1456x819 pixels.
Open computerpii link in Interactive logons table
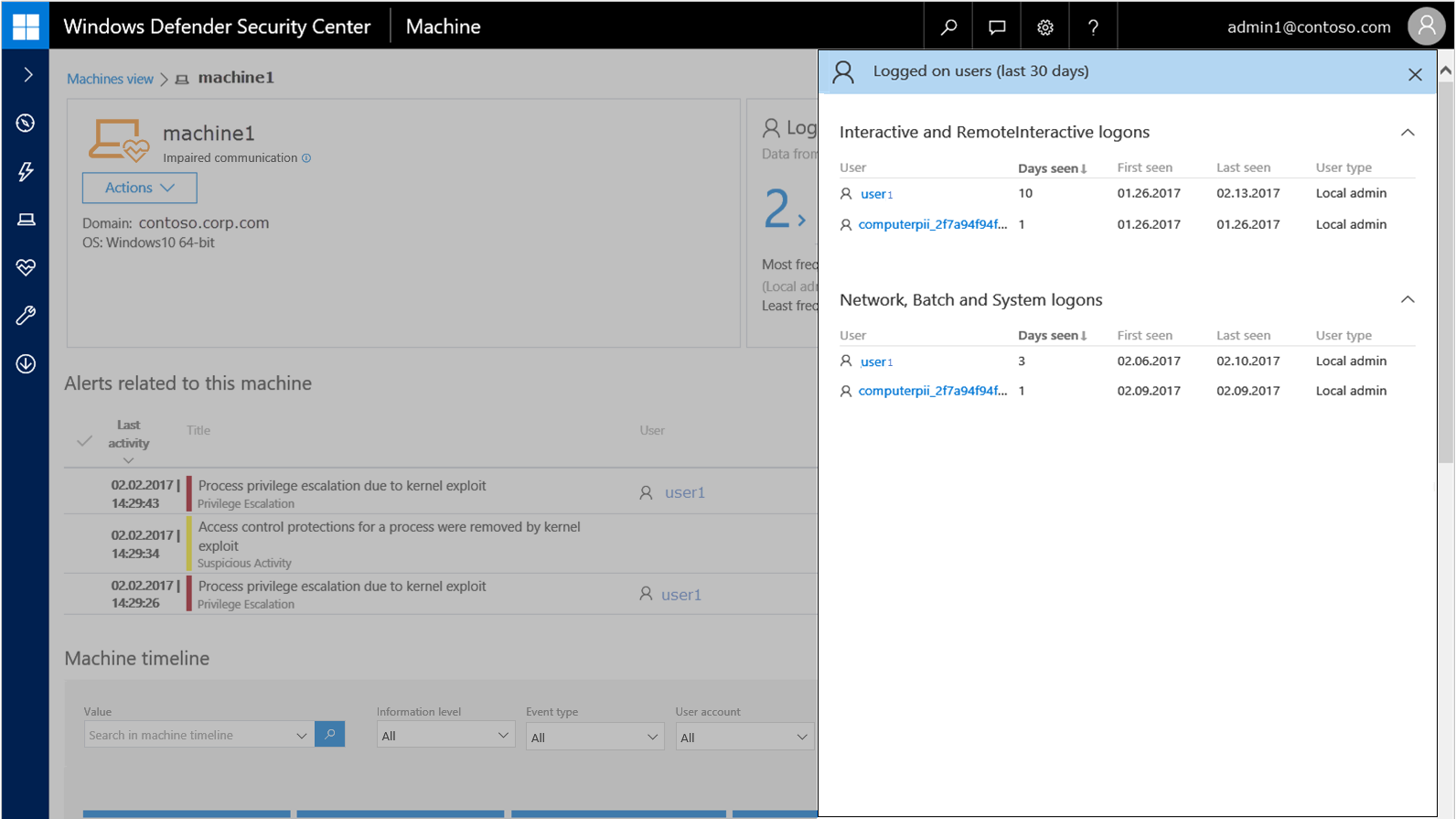(932, 224)
